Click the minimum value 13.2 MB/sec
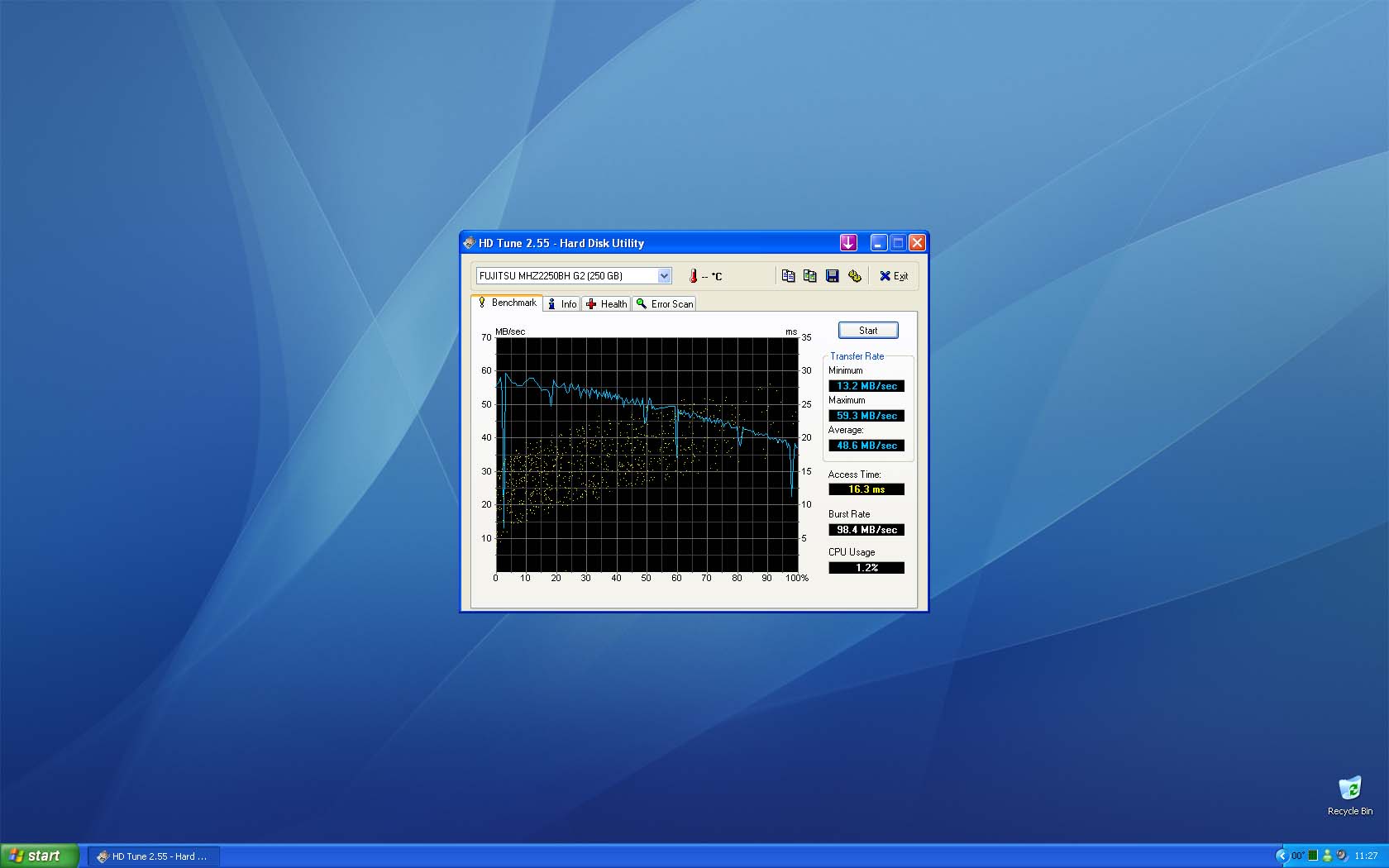1389x868 pixels. [x=866, y=386]
